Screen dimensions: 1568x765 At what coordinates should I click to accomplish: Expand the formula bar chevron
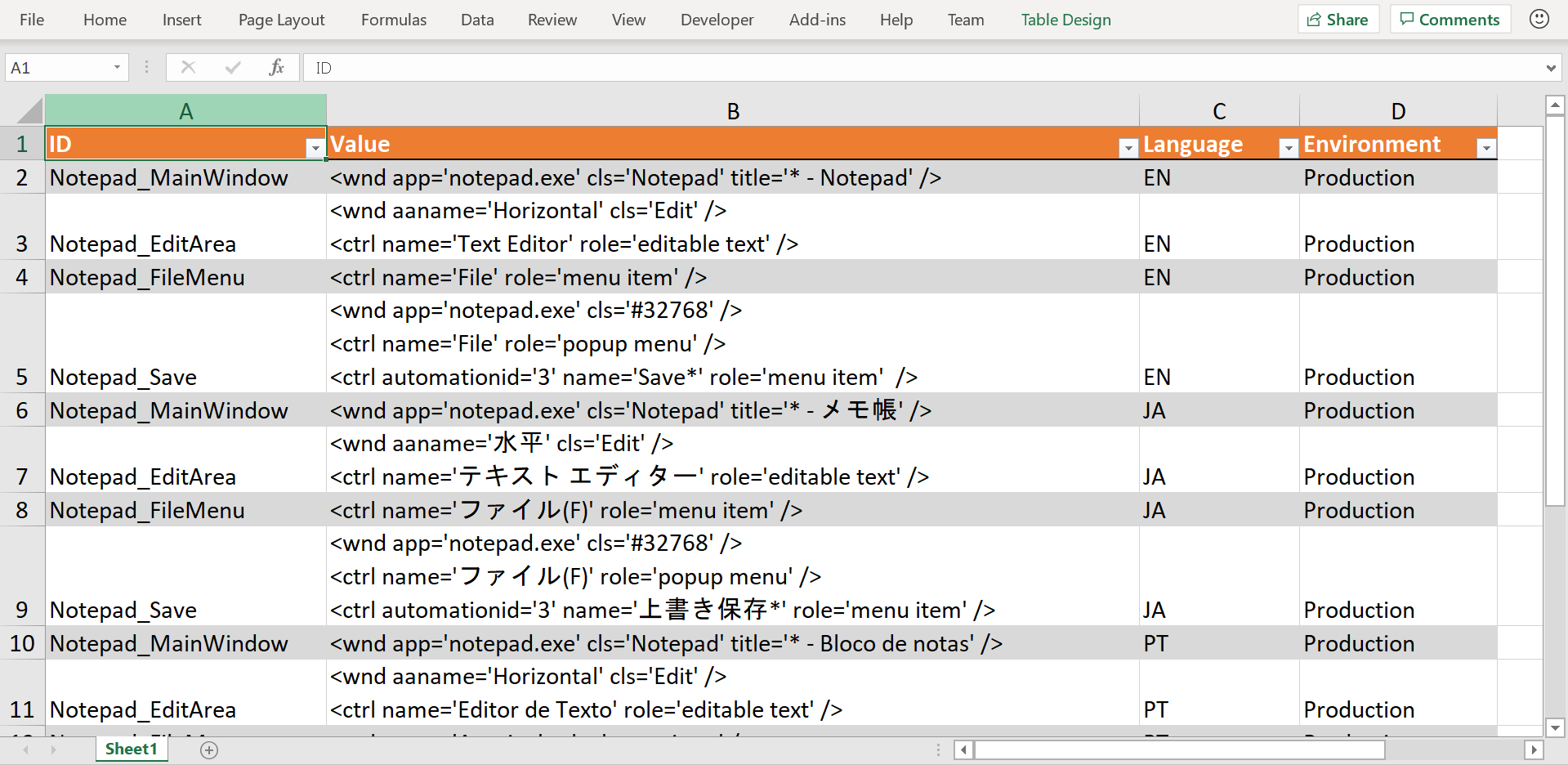coord(1551,68)
